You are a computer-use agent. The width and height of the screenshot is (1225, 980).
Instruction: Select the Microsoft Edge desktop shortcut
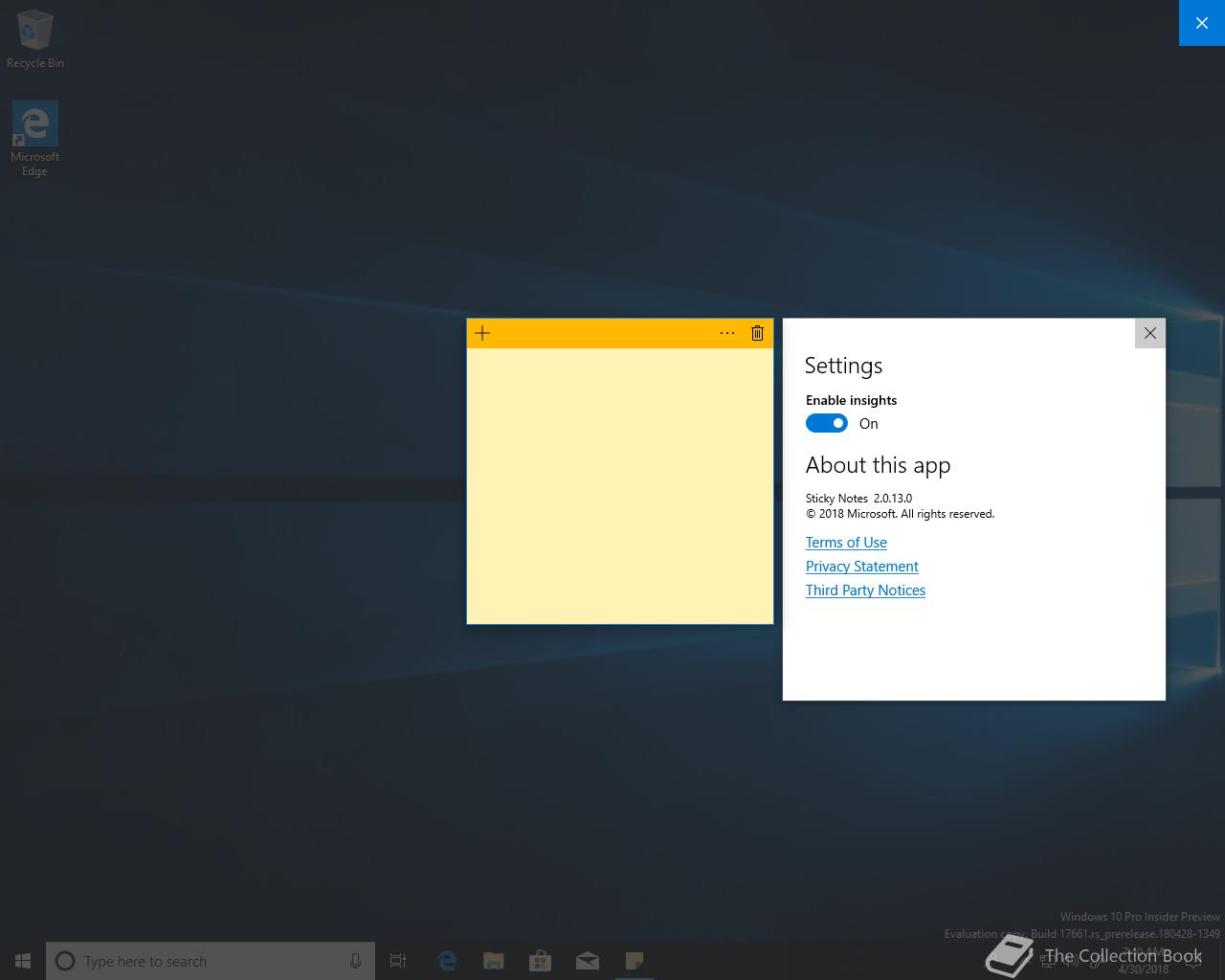[x=34, y=140]
